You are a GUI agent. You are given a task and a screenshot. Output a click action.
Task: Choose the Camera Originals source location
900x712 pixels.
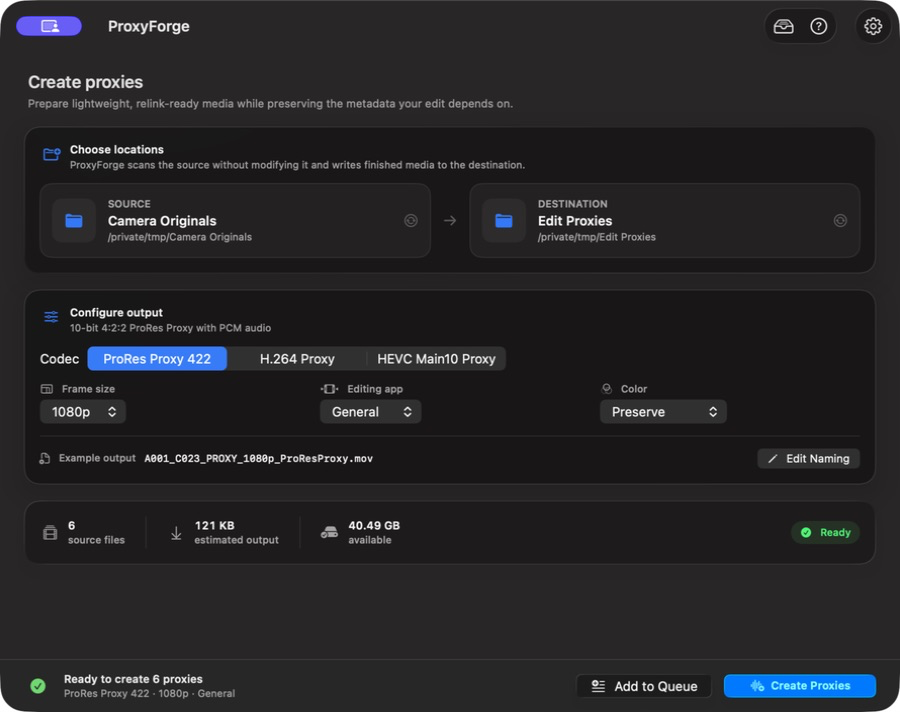[x=235, y=220]
